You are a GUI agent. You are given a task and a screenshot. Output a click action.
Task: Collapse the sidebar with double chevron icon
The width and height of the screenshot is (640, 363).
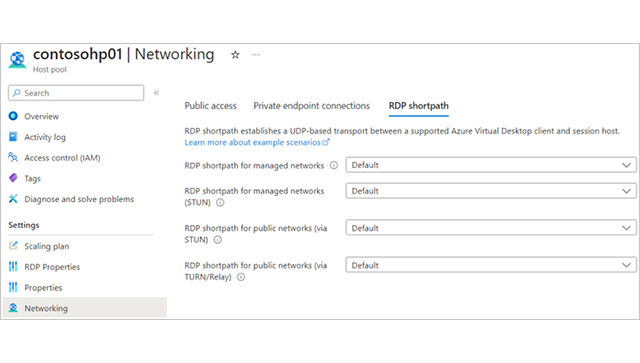(x=156, y=93)
